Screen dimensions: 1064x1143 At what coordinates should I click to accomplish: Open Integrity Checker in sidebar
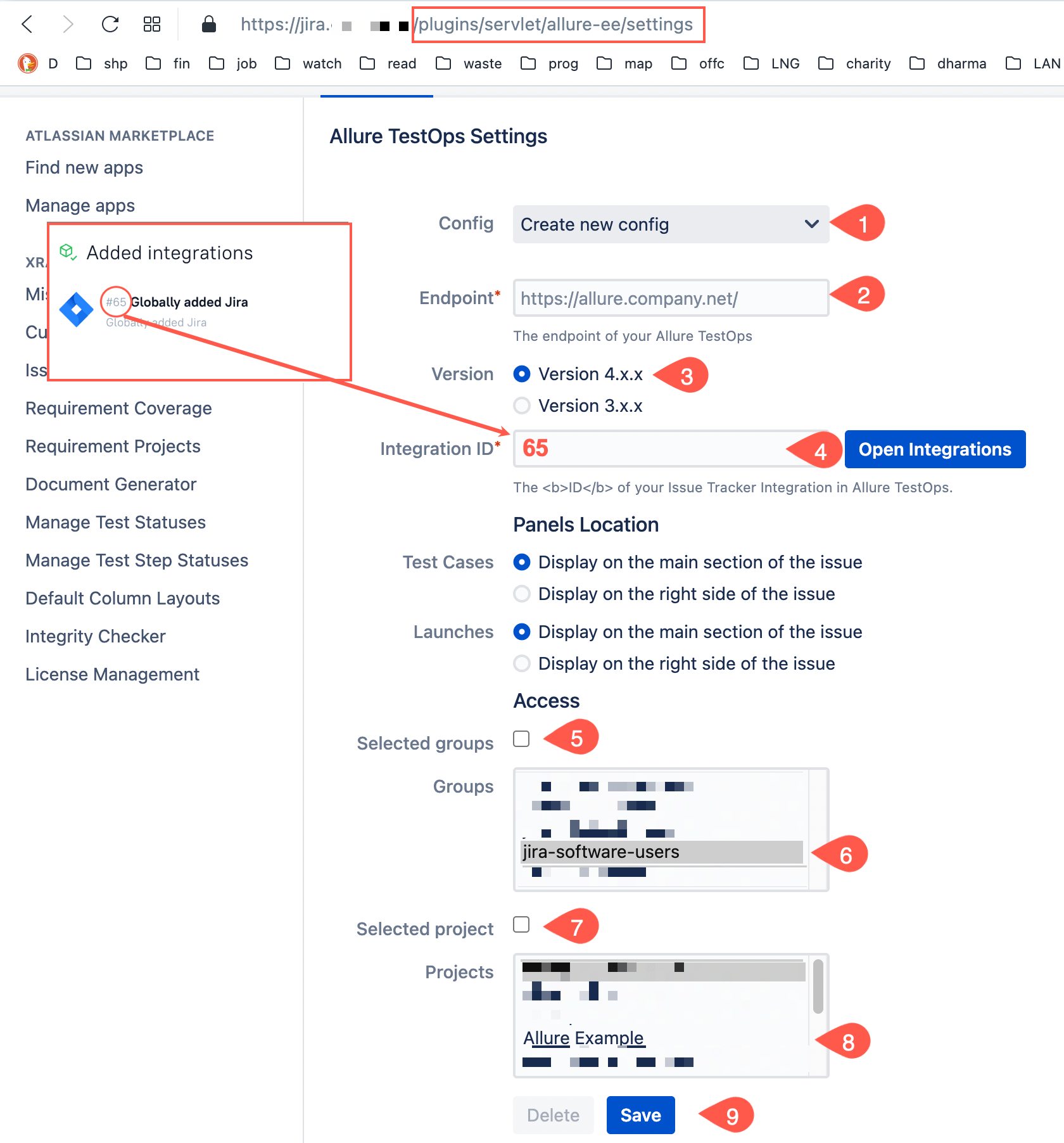tap(95, 636)
